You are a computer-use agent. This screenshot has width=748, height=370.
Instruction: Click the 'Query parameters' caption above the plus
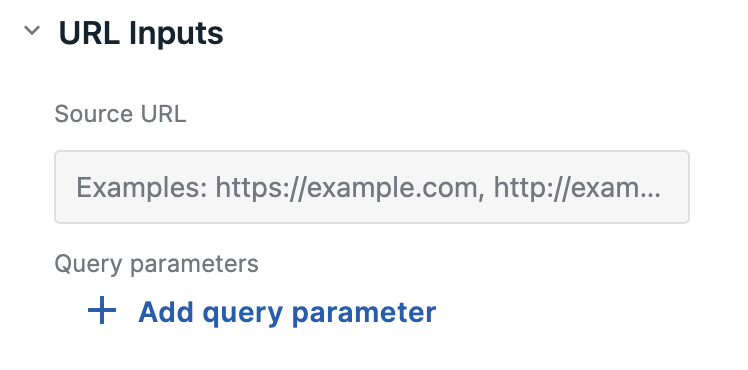click(156, 264)
